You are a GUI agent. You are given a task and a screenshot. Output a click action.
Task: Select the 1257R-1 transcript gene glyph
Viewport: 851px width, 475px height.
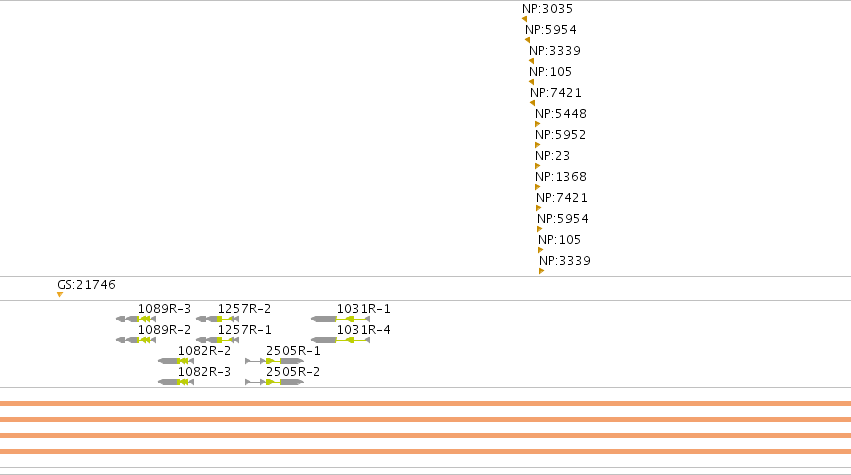tap(217, 340)
